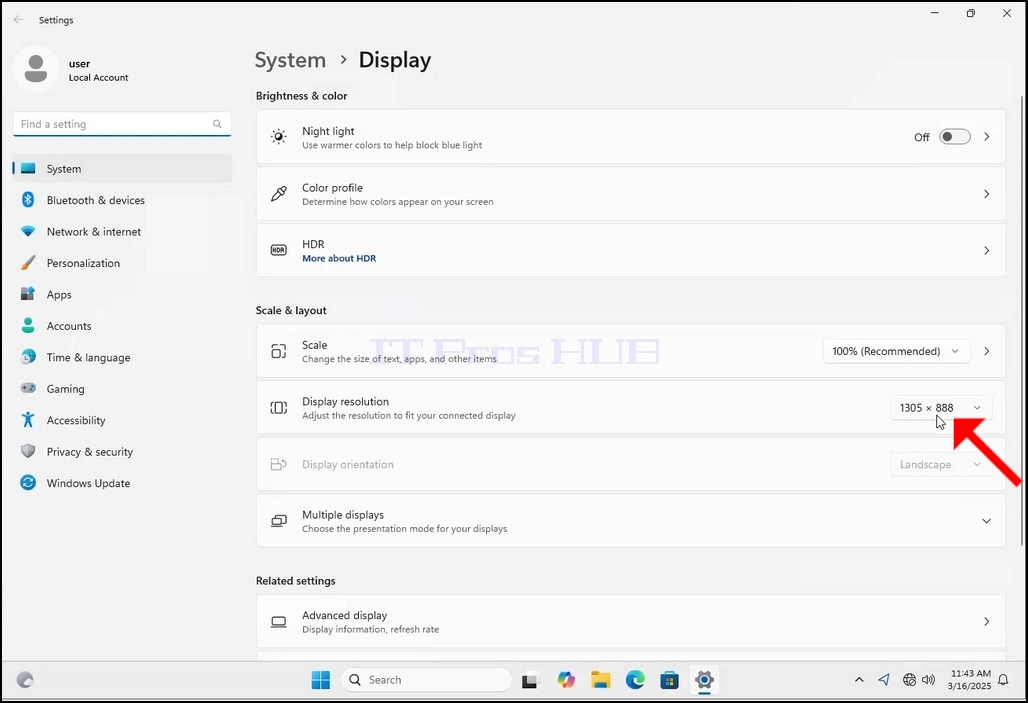Open Accessibility settings

coord(122,420)
